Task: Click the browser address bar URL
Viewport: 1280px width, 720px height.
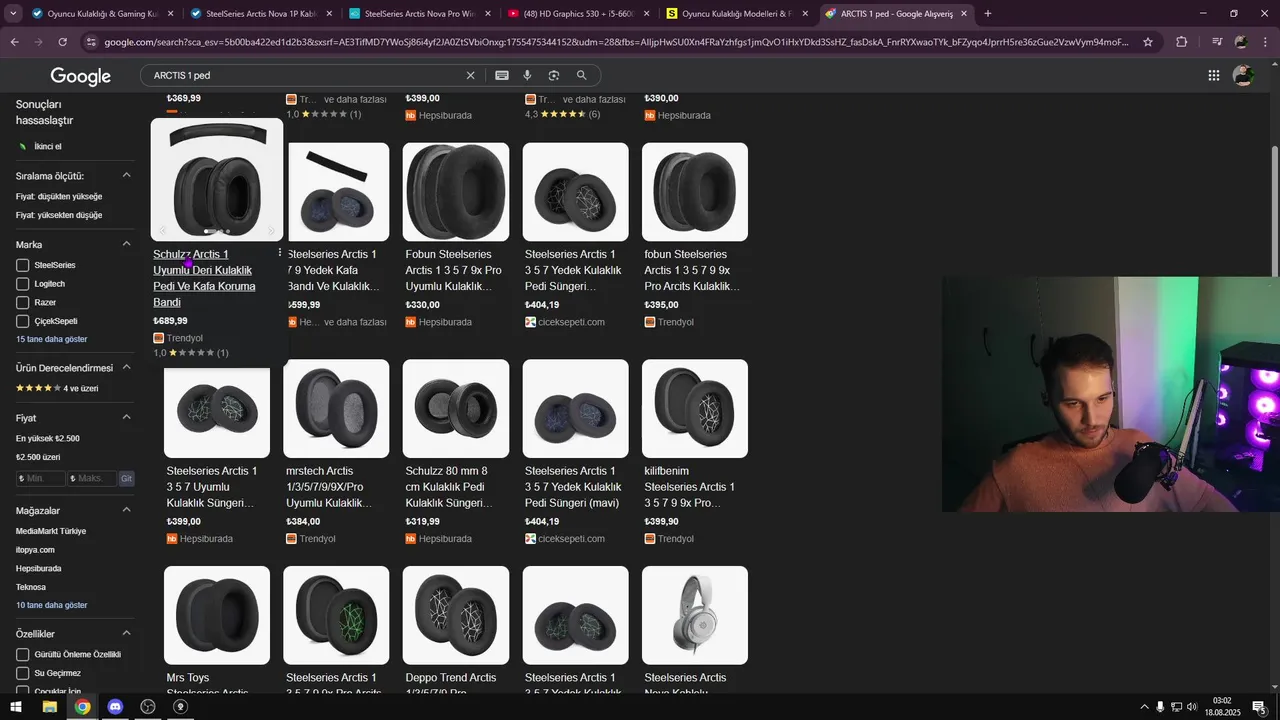Action: pos(615,42)
